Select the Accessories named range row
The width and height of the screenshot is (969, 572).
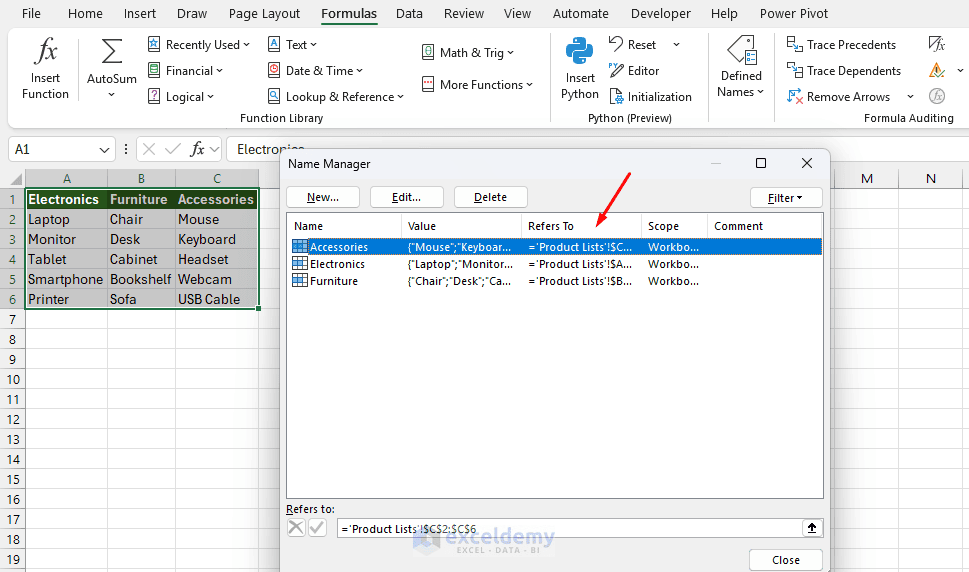(555, 246)
